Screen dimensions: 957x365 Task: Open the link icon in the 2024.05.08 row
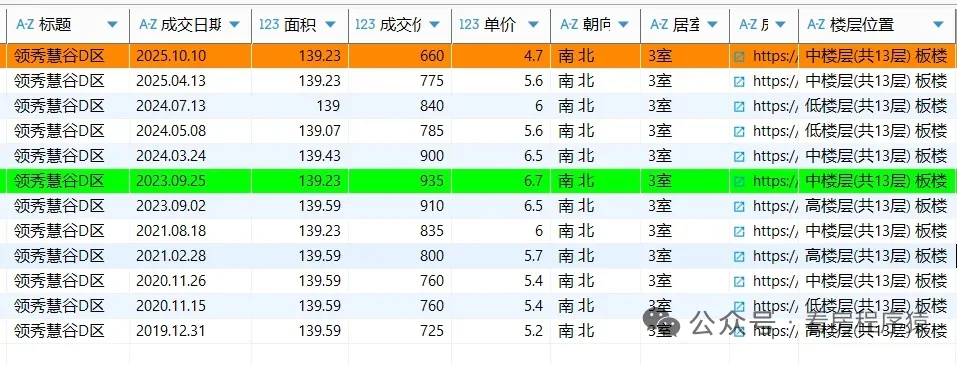[739, 131]
